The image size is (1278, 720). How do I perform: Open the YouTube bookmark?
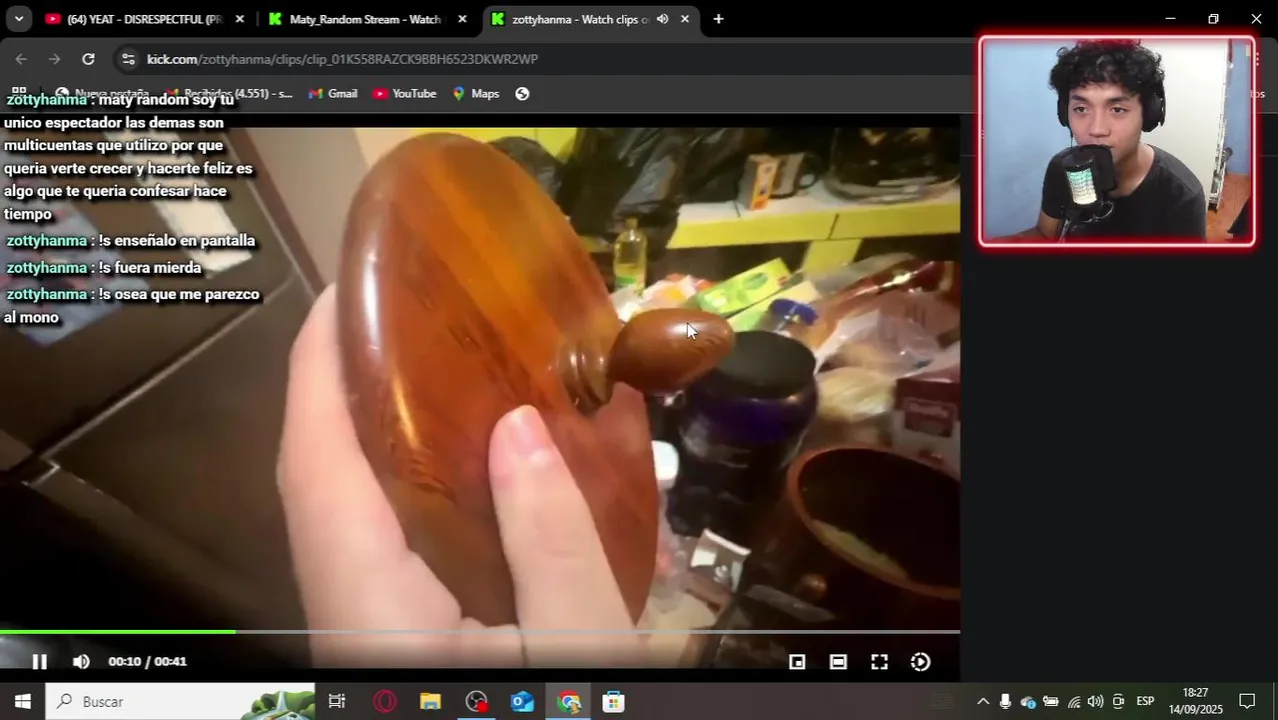[405, 93]
